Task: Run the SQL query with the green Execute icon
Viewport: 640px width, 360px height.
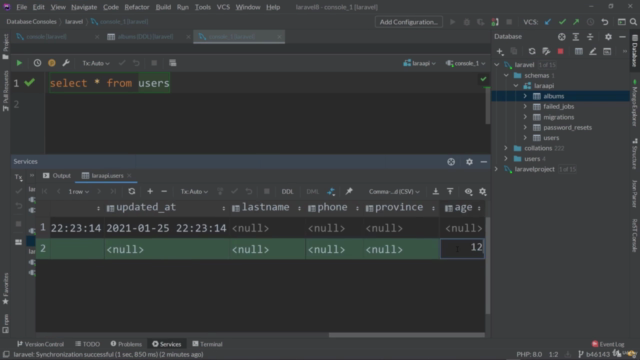Action: coord(19,63)
